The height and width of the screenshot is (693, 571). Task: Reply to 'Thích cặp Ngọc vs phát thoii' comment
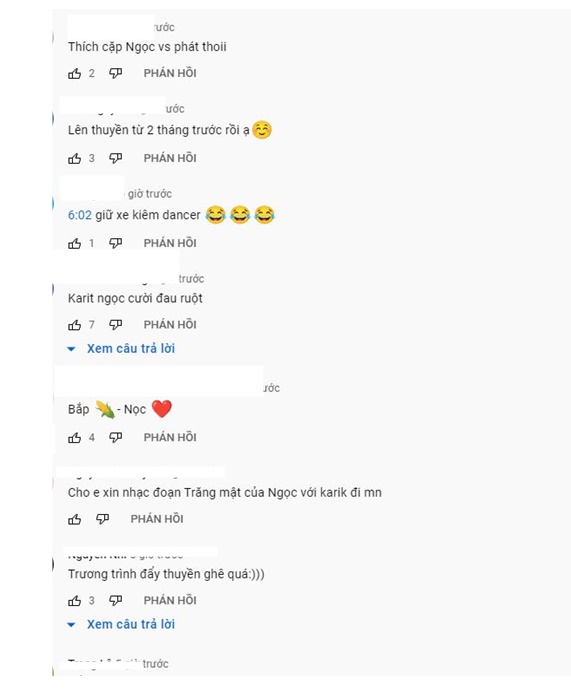click(x=170, y=73)
